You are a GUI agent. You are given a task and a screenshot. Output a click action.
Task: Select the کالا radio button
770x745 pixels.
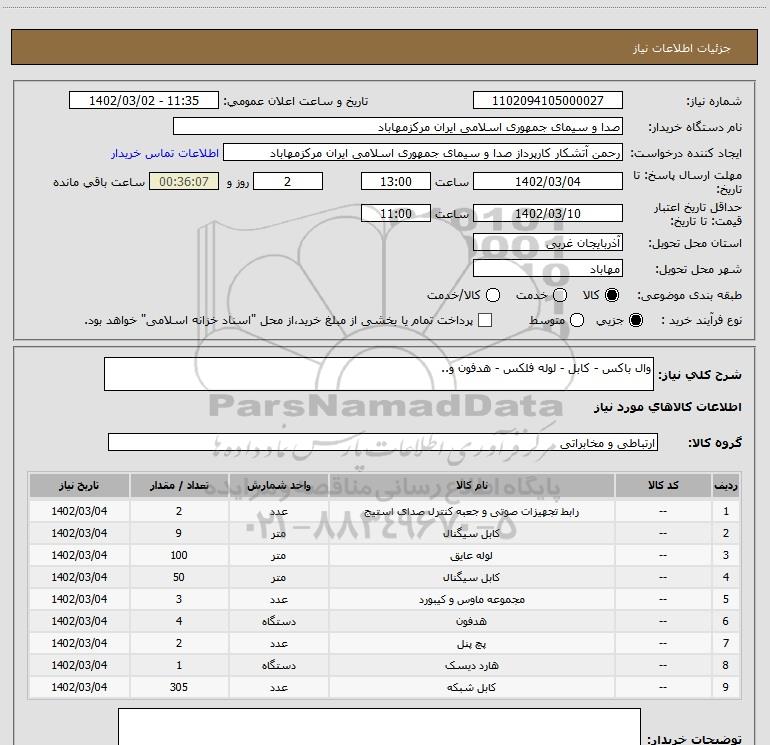(x=612, y=295)
